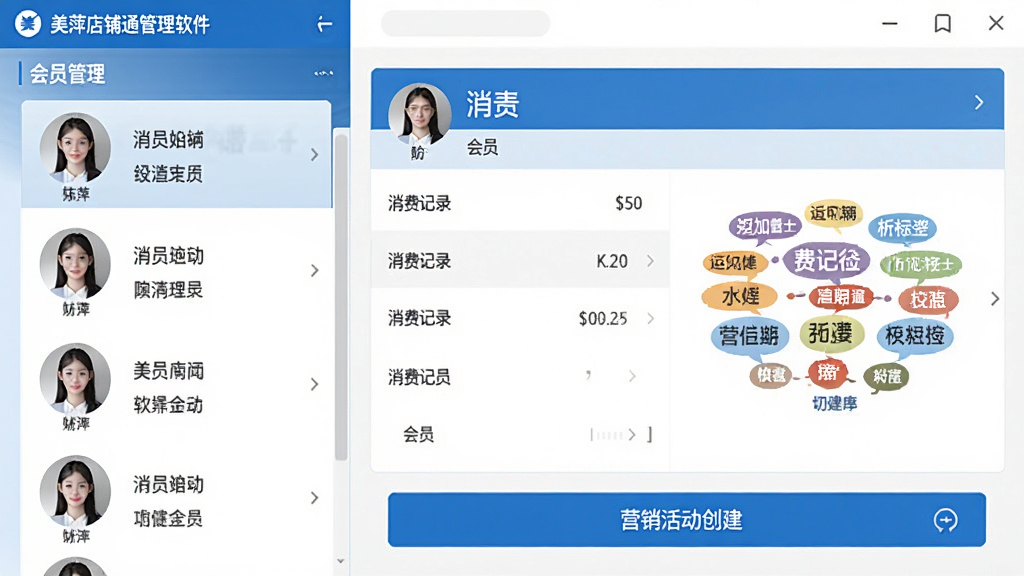Screen dimensions: 1024x576
Task: Click the 会员 label under 消责 header
Action: (x=483, y=148)
